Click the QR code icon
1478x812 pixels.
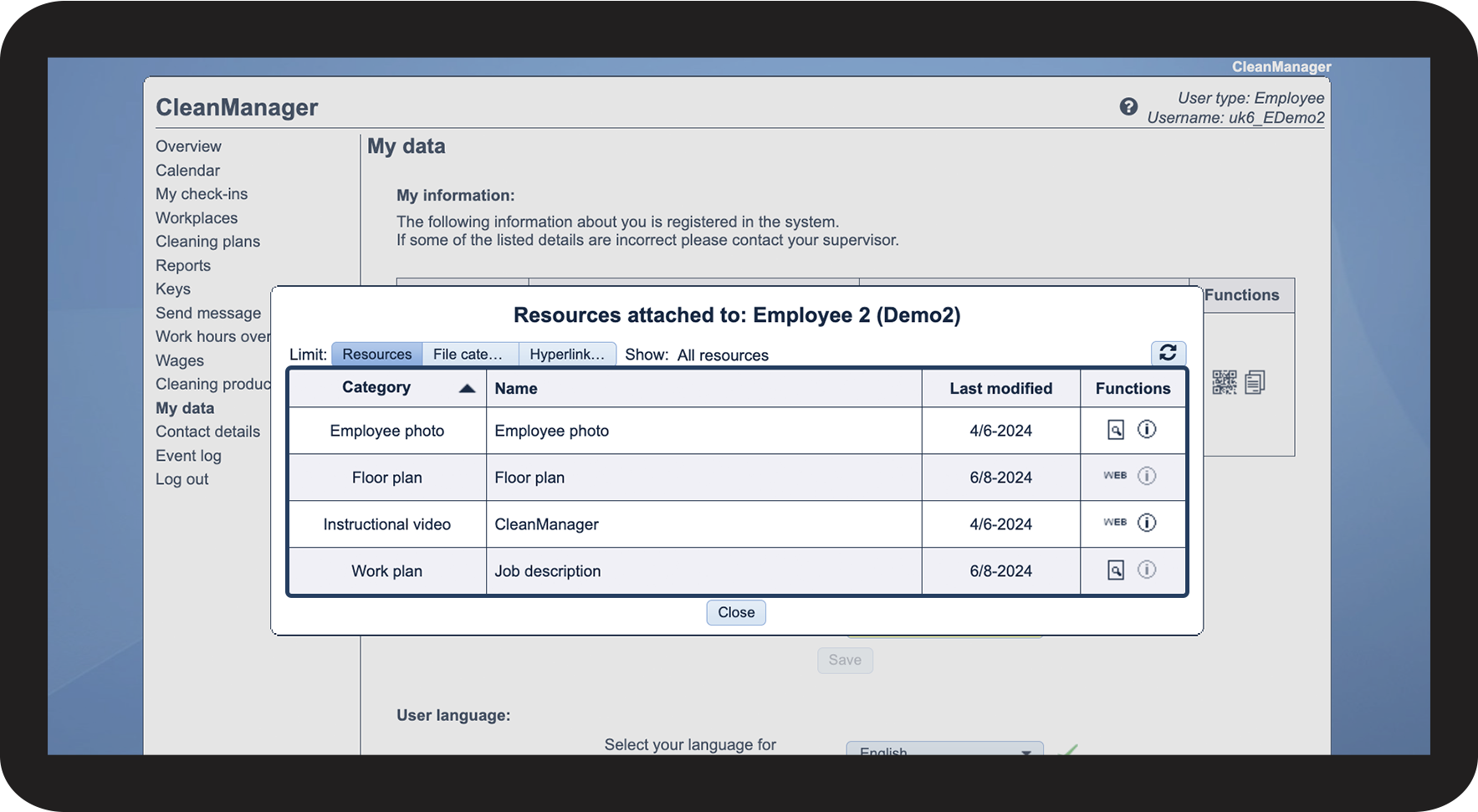pos(1224,382)
